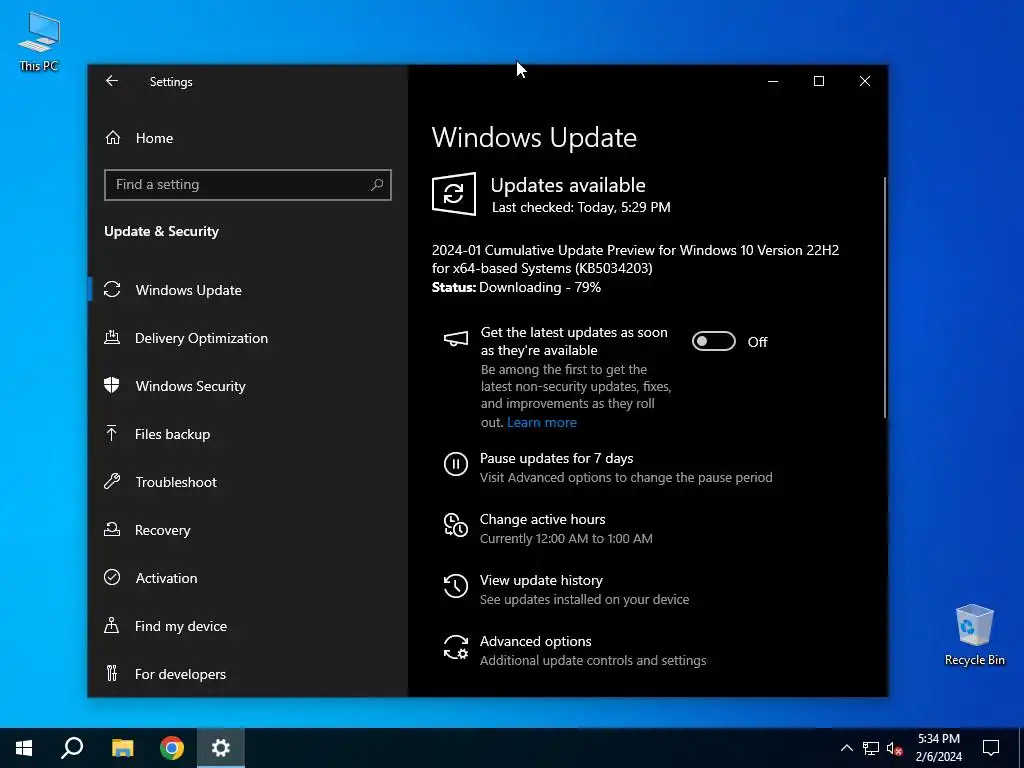Select the This PC desktop icon
The height and width of the screenshot is (768, 1024).
click(x=39, y=41)
